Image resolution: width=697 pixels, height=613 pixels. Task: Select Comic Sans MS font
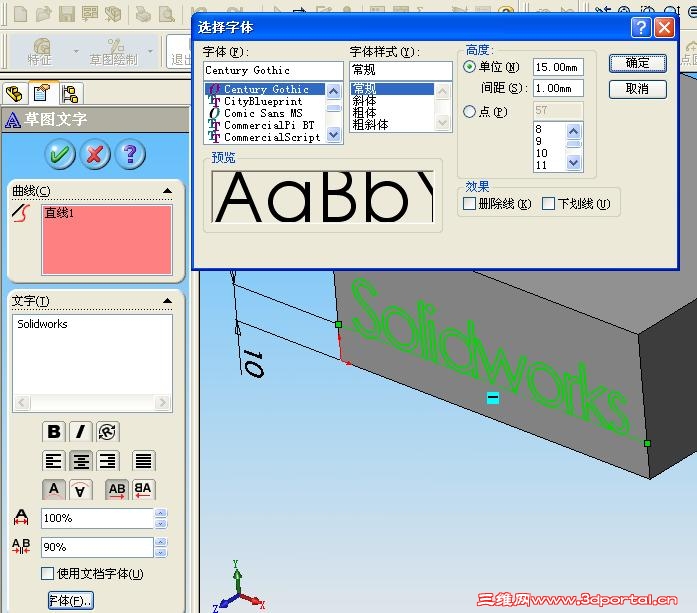pos(265,113)
